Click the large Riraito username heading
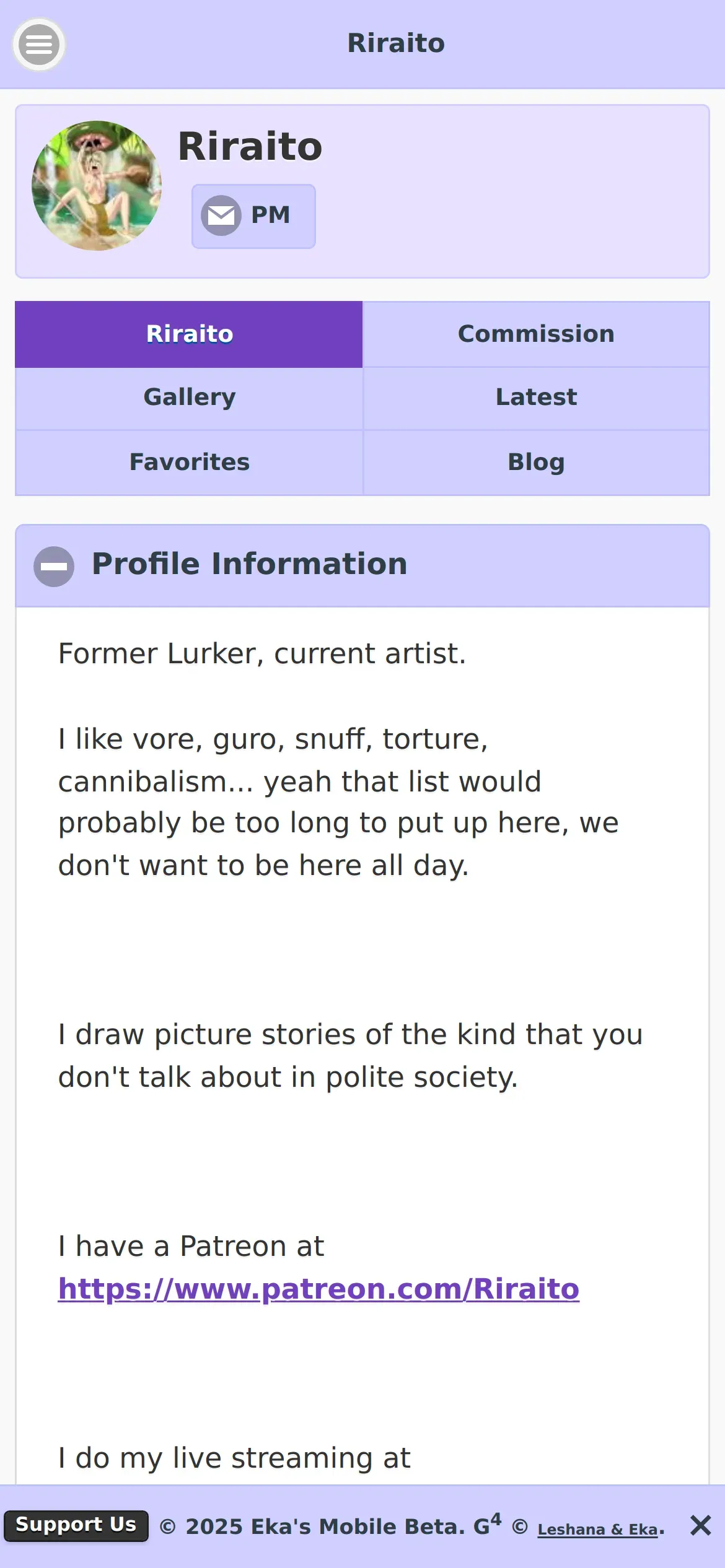Image resolution: width=725 pixels, height=1568 pixels. [x=250, y=147]
